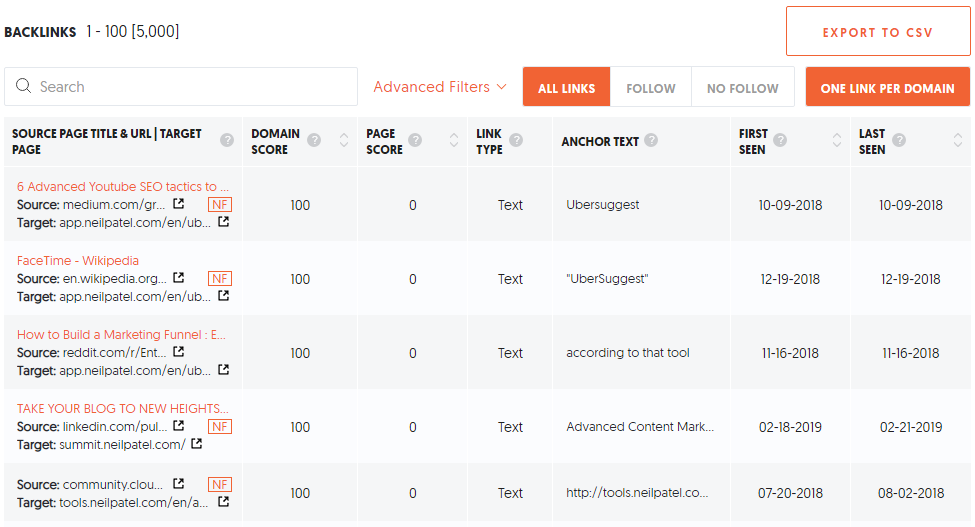Click 'Source: reddit.com/r/Ent...' text
Screen dimensions: 975x527
click(x=91, y=352)
